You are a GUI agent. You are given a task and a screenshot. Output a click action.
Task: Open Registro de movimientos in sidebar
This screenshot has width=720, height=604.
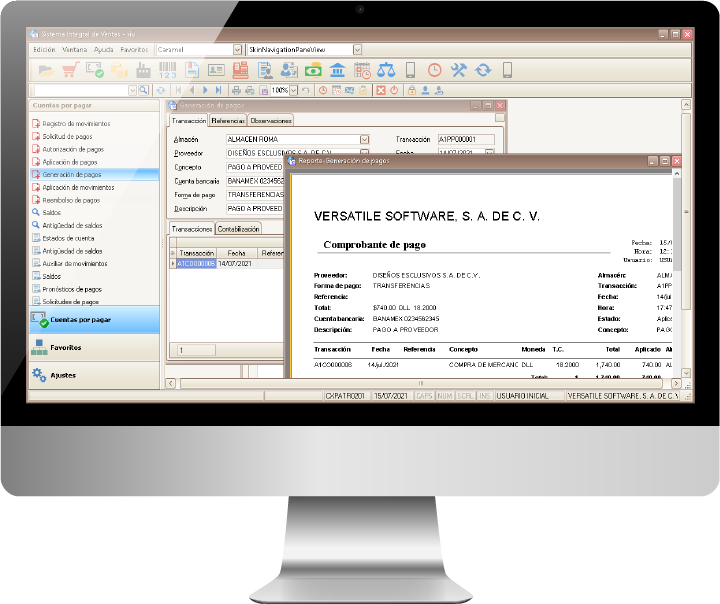coord(71,124)
